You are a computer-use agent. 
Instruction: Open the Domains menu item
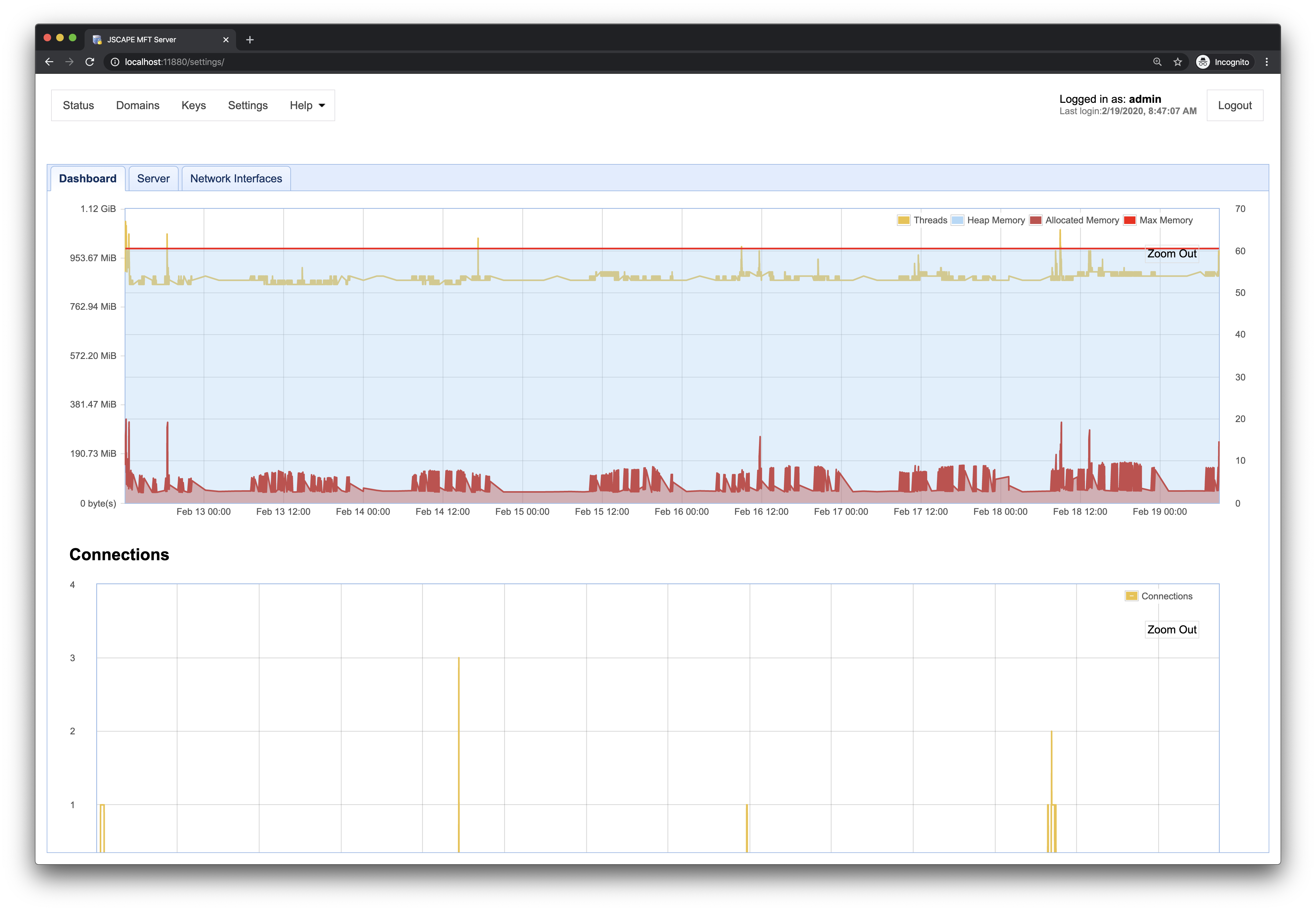coord(138,105)
